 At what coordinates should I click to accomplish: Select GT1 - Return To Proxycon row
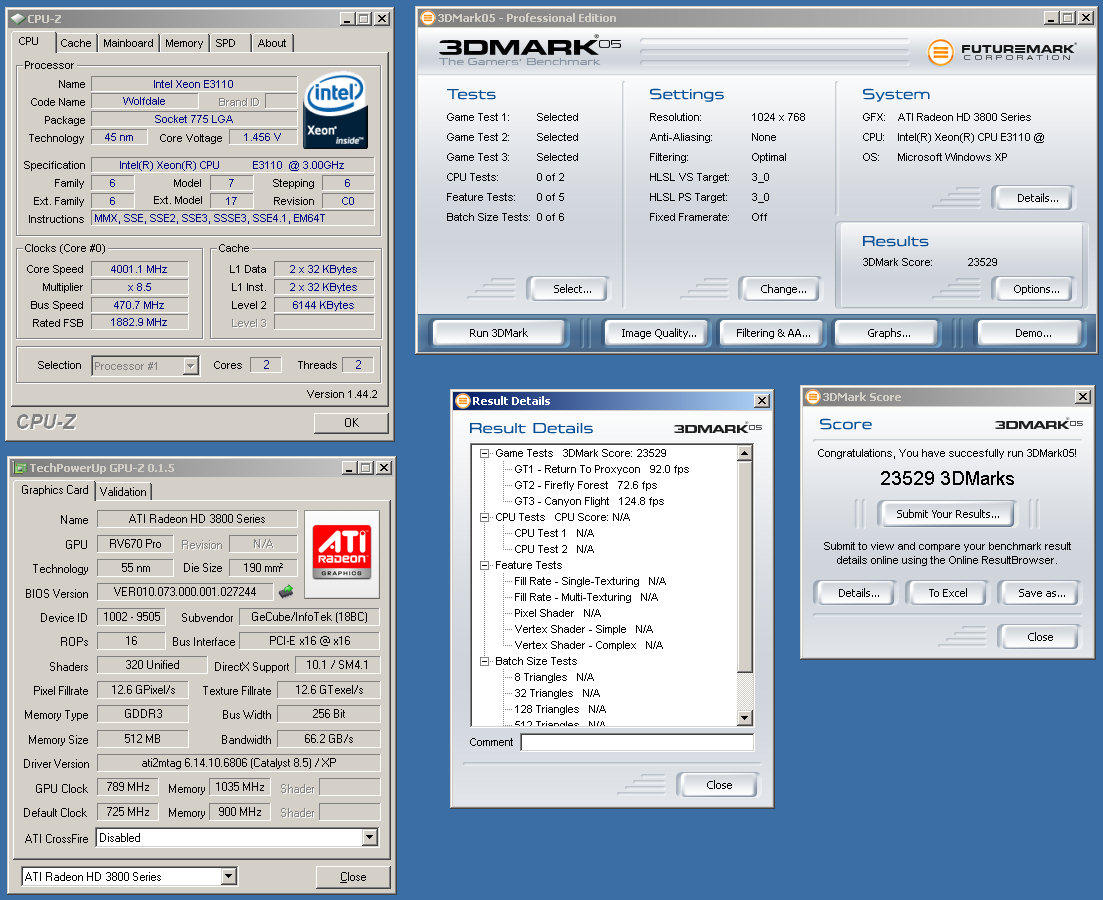(x=601, y=469)
